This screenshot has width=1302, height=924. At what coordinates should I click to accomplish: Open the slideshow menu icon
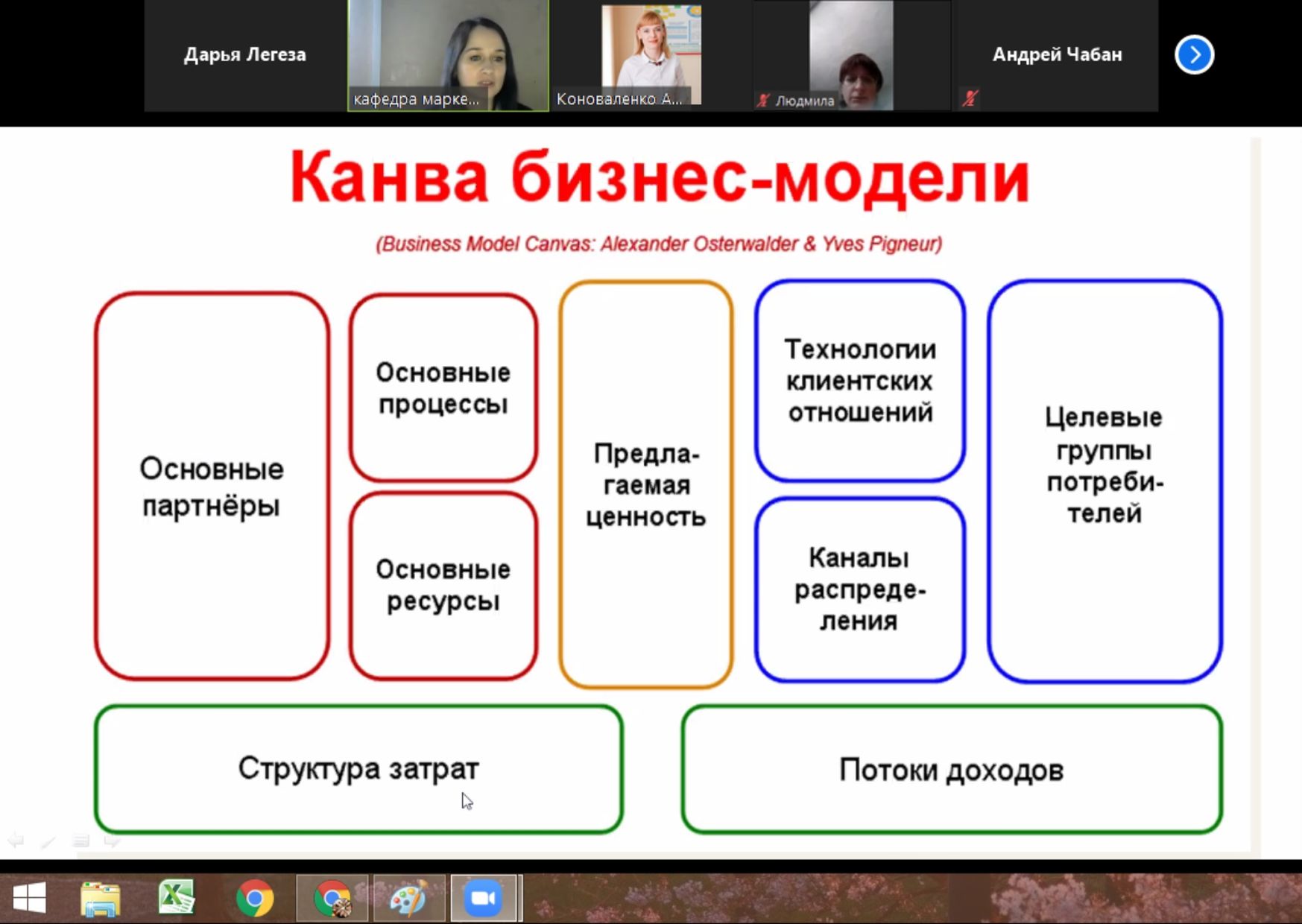80,841
